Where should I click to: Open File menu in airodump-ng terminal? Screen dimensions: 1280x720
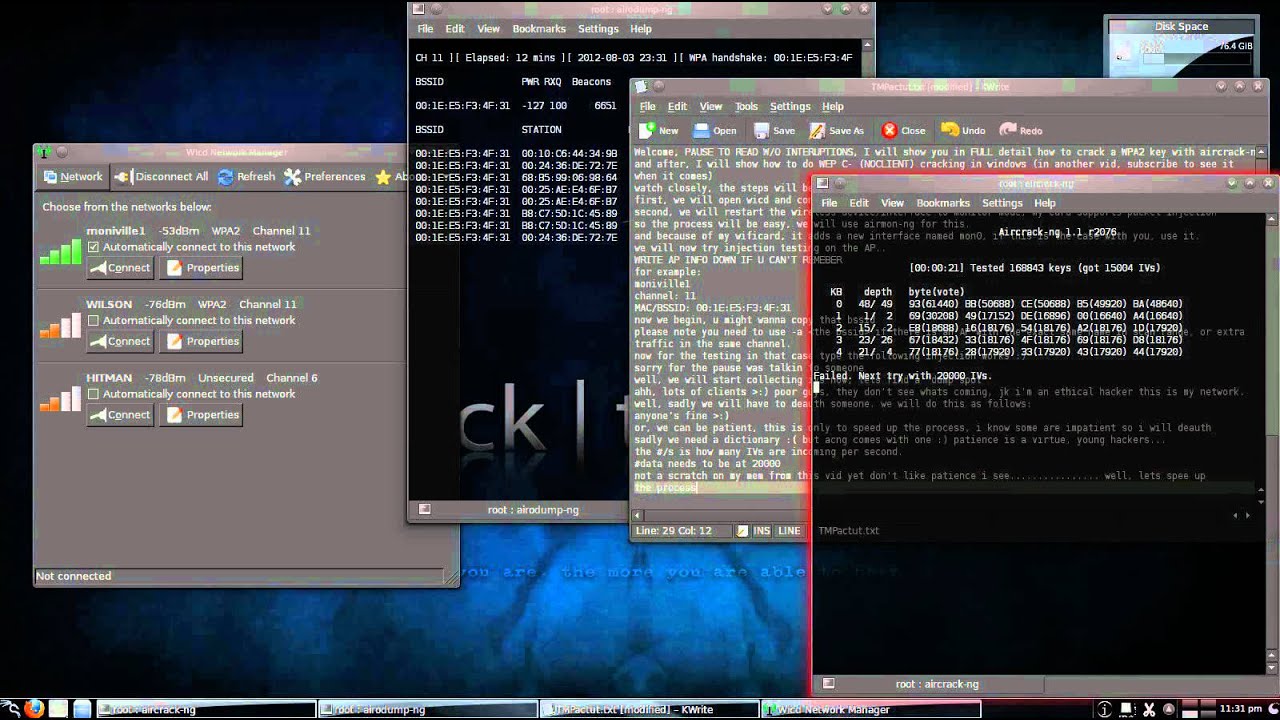(425, 29)
